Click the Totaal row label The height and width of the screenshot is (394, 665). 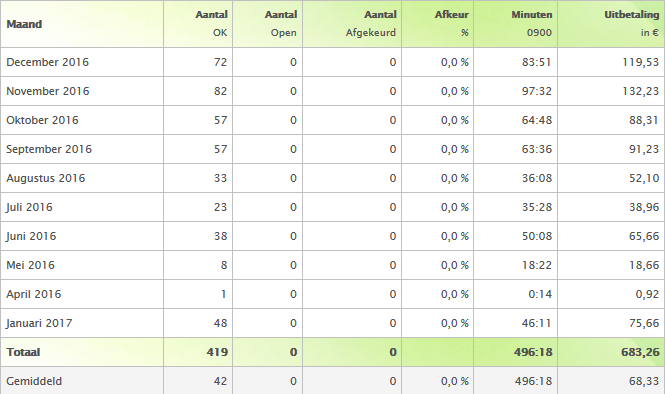click(x=23, y=352)
